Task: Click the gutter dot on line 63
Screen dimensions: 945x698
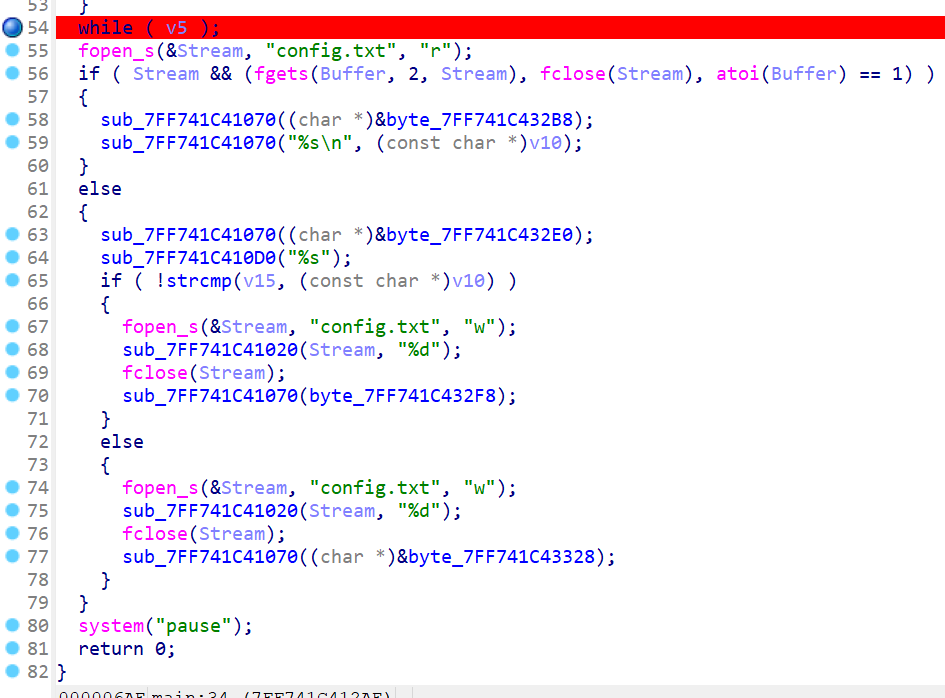Action: (x=12, y=234)
